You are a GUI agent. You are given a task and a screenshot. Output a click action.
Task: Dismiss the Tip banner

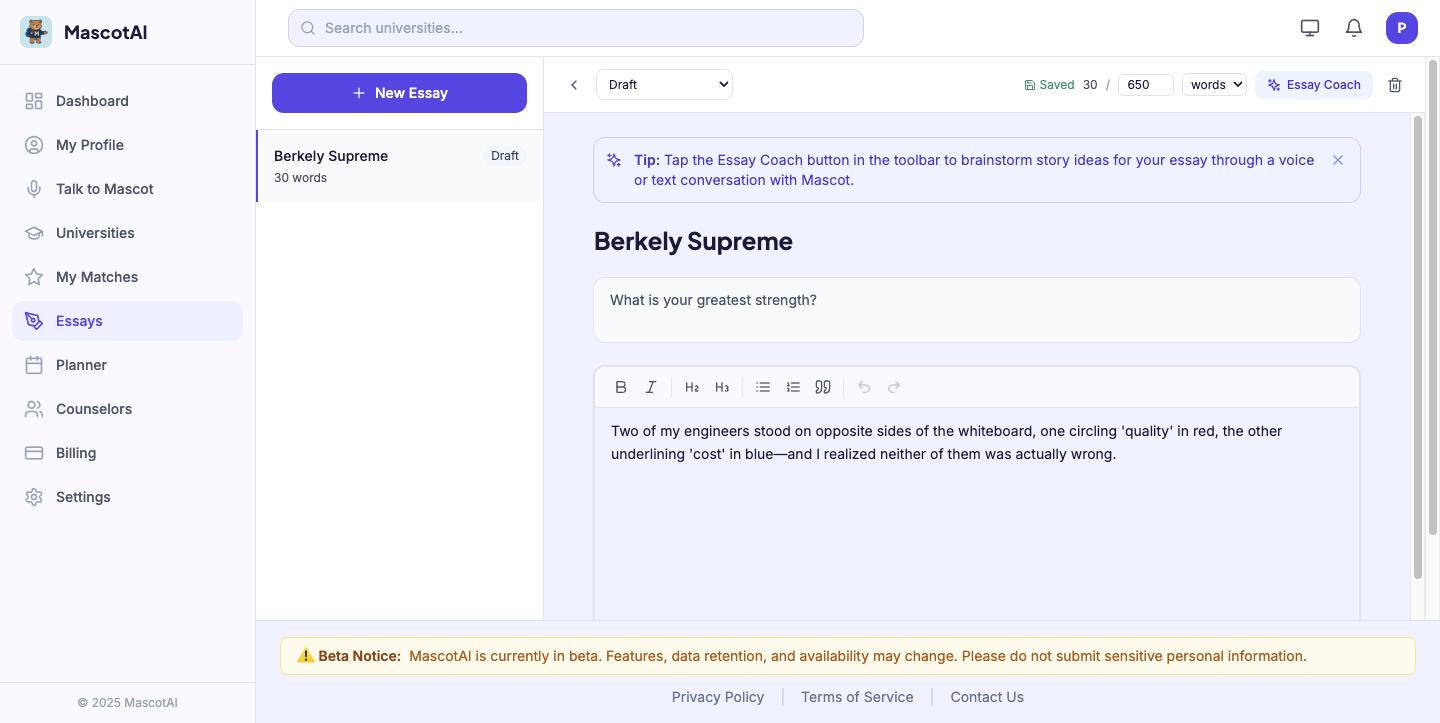pos(1338,160)
